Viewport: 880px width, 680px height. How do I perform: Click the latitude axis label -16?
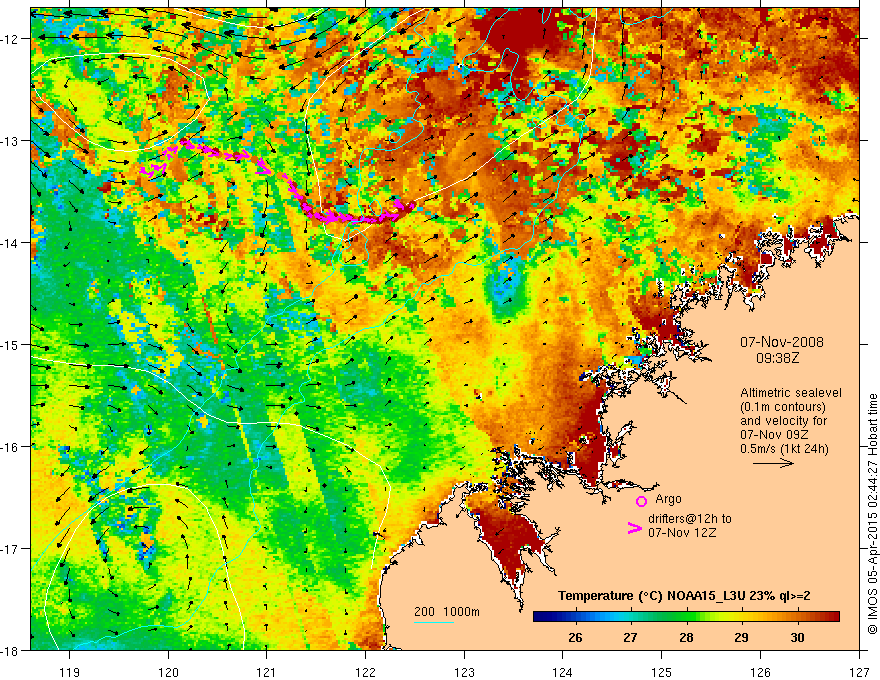10,447
